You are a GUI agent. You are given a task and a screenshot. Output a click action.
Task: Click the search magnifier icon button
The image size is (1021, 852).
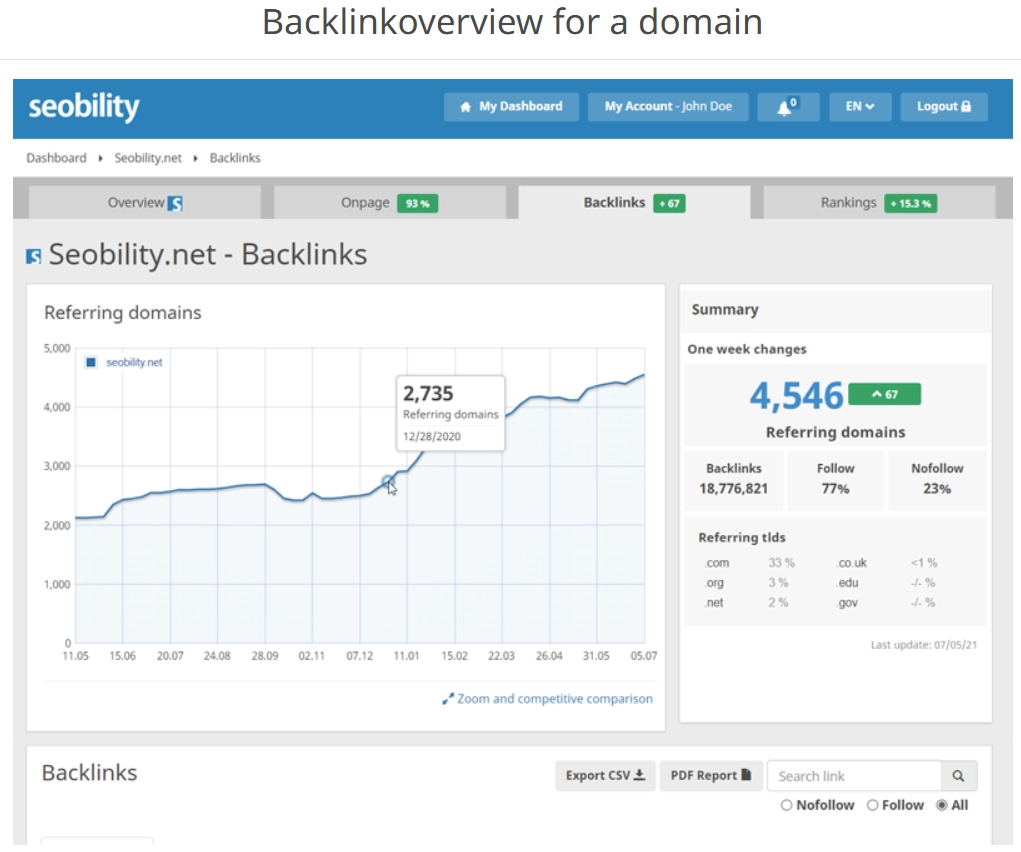coord(958,776)
